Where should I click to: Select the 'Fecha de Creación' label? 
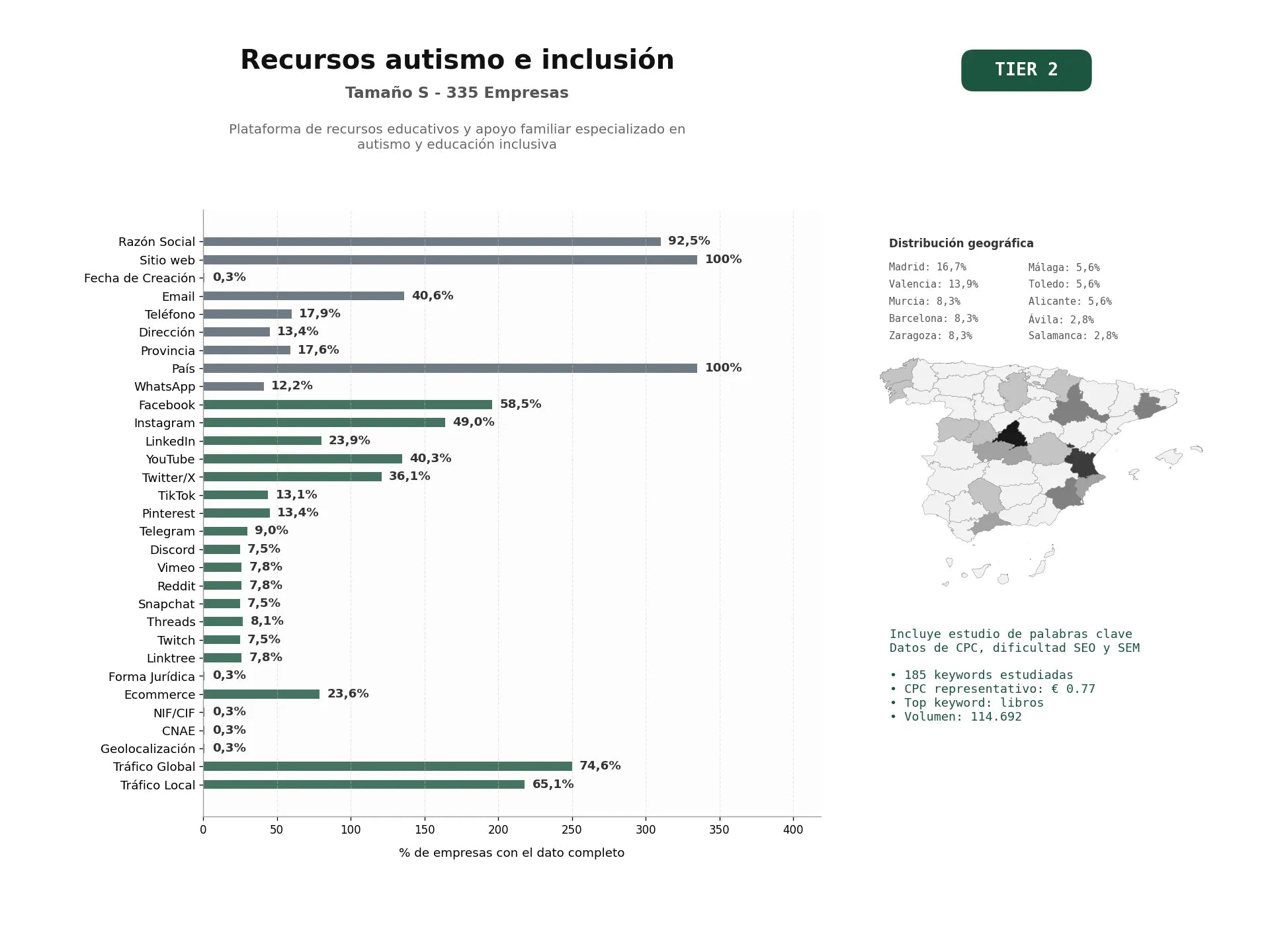coord(140,278)
